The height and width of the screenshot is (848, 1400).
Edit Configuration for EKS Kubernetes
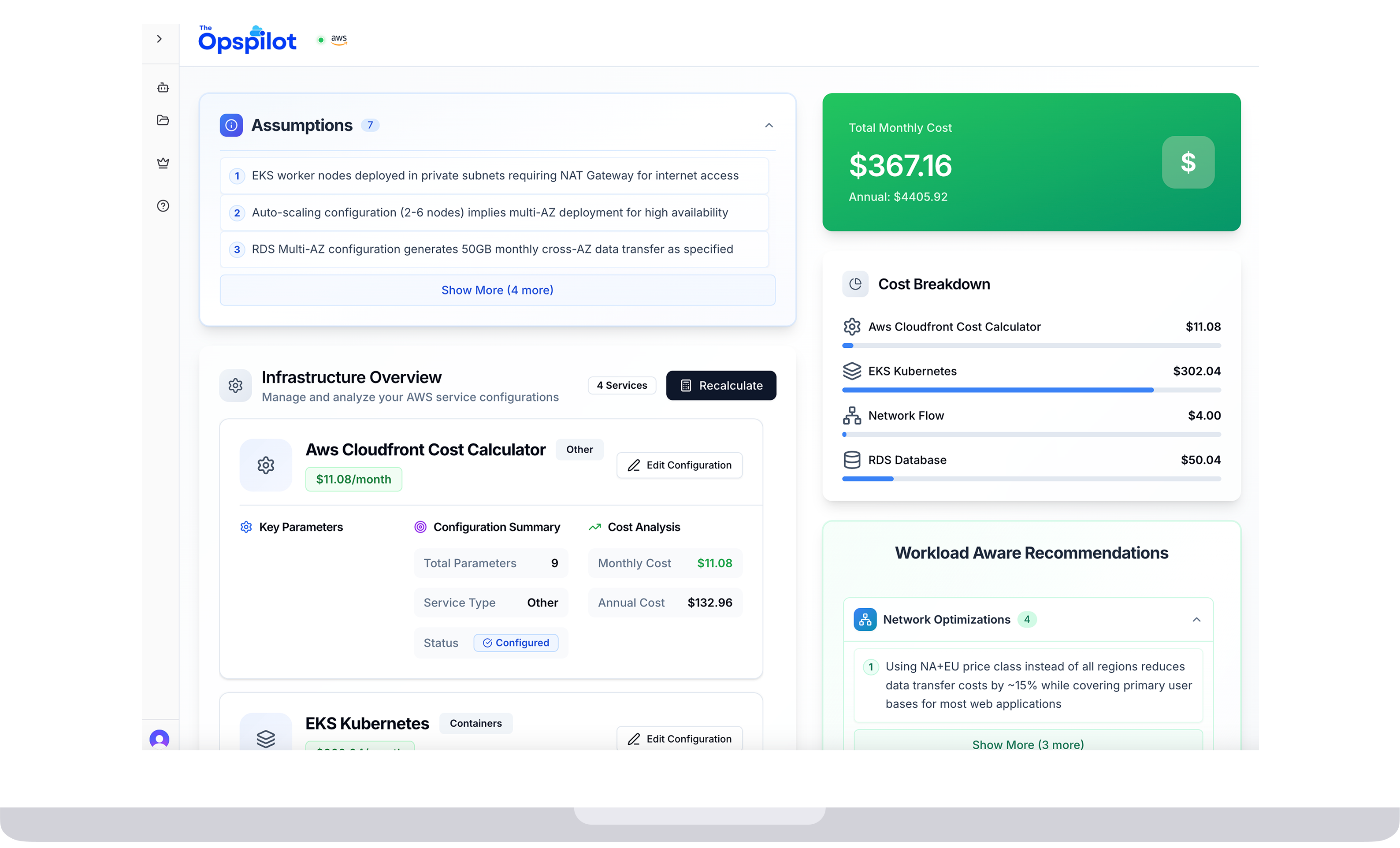pyautogui.click(x=680, y=738)
